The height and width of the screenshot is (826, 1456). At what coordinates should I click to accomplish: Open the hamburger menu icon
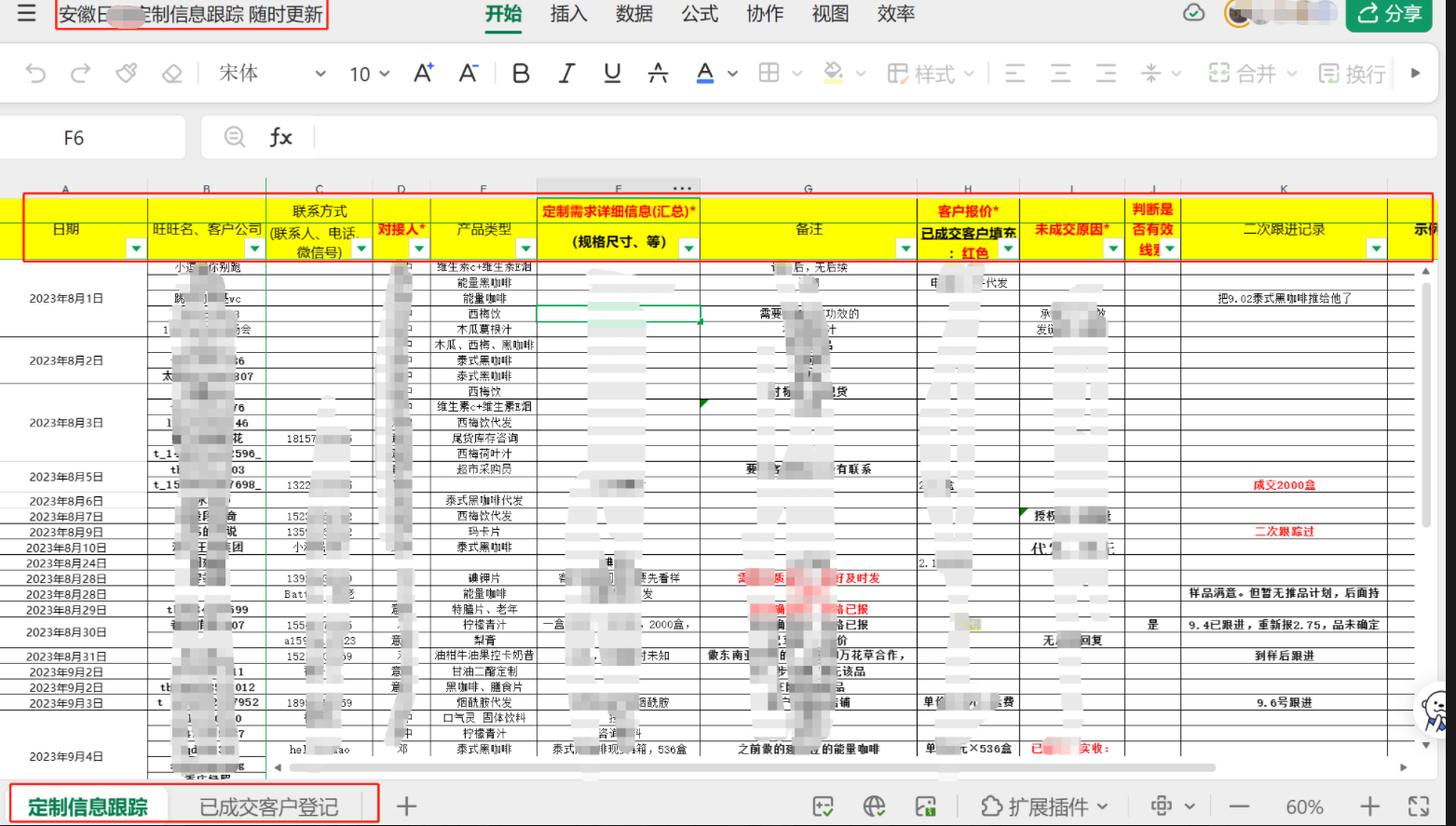(x=26, y=14)
